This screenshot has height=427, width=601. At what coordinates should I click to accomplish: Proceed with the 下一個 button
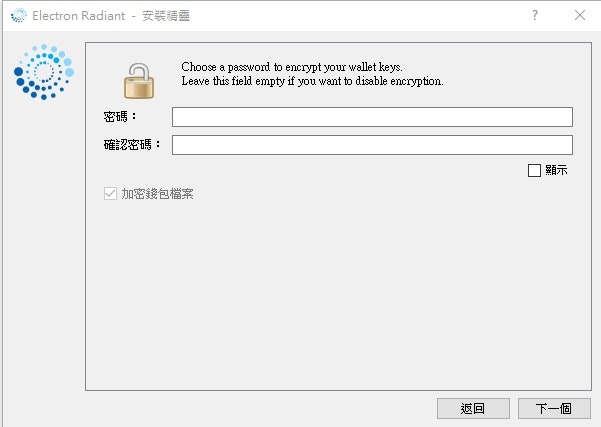pos(554,409)
